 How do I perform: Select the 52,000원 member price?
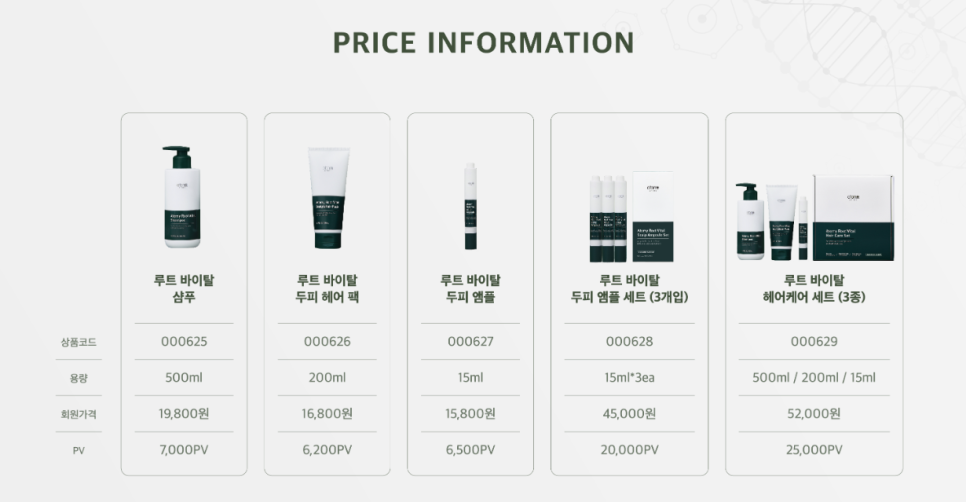click(814, 413)
